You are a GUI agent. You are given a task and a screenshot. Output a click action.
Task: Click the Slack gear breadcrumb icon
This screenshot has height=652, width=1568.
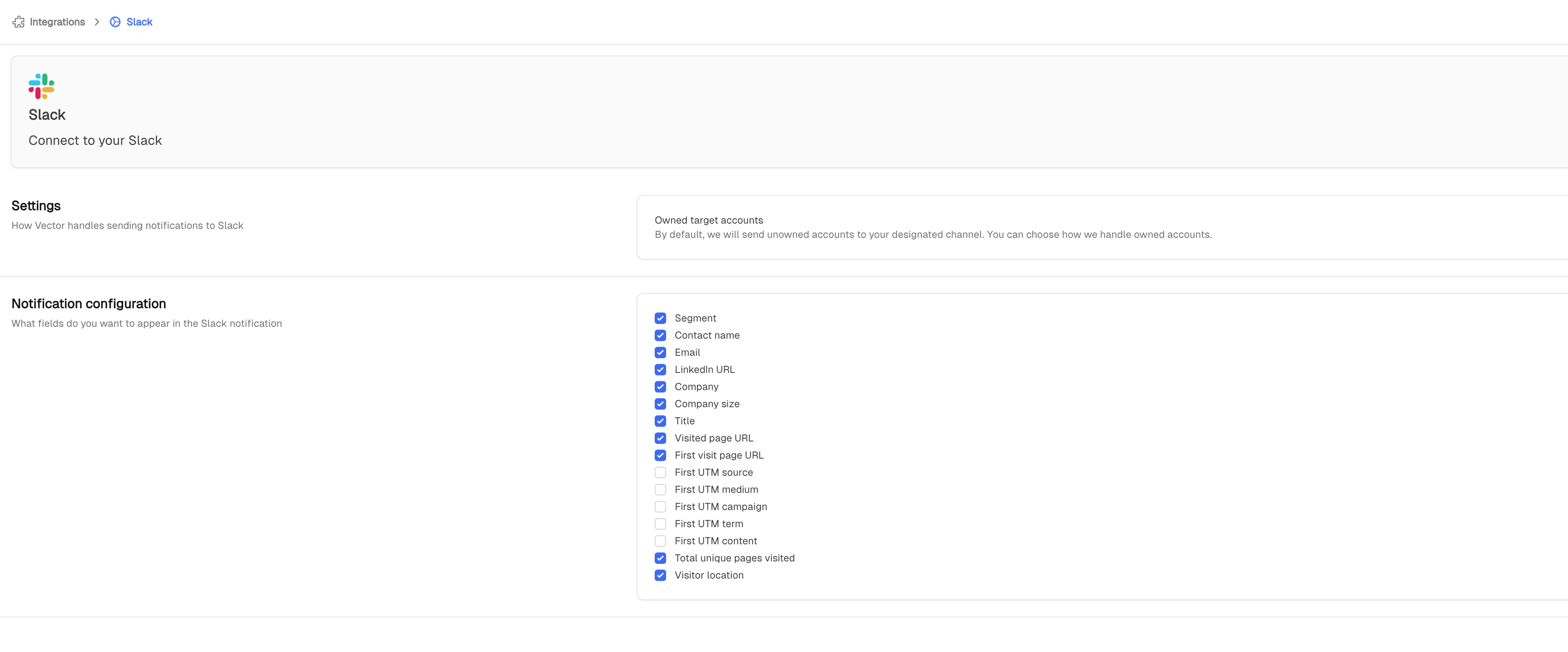pyautogui.click(x=115, y=22)
